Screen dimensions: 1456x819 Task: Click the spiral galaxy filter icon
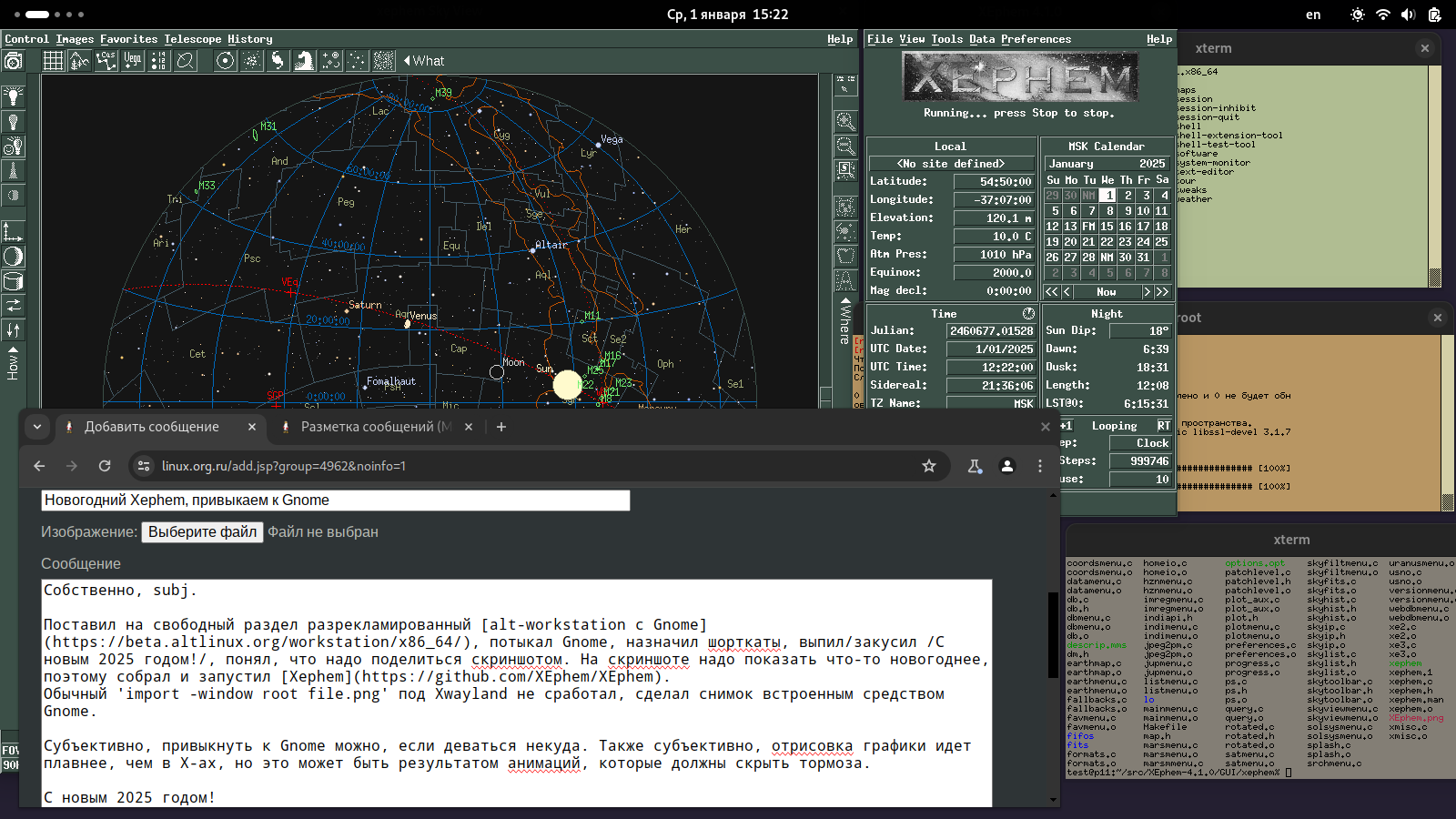pos(278,61)
